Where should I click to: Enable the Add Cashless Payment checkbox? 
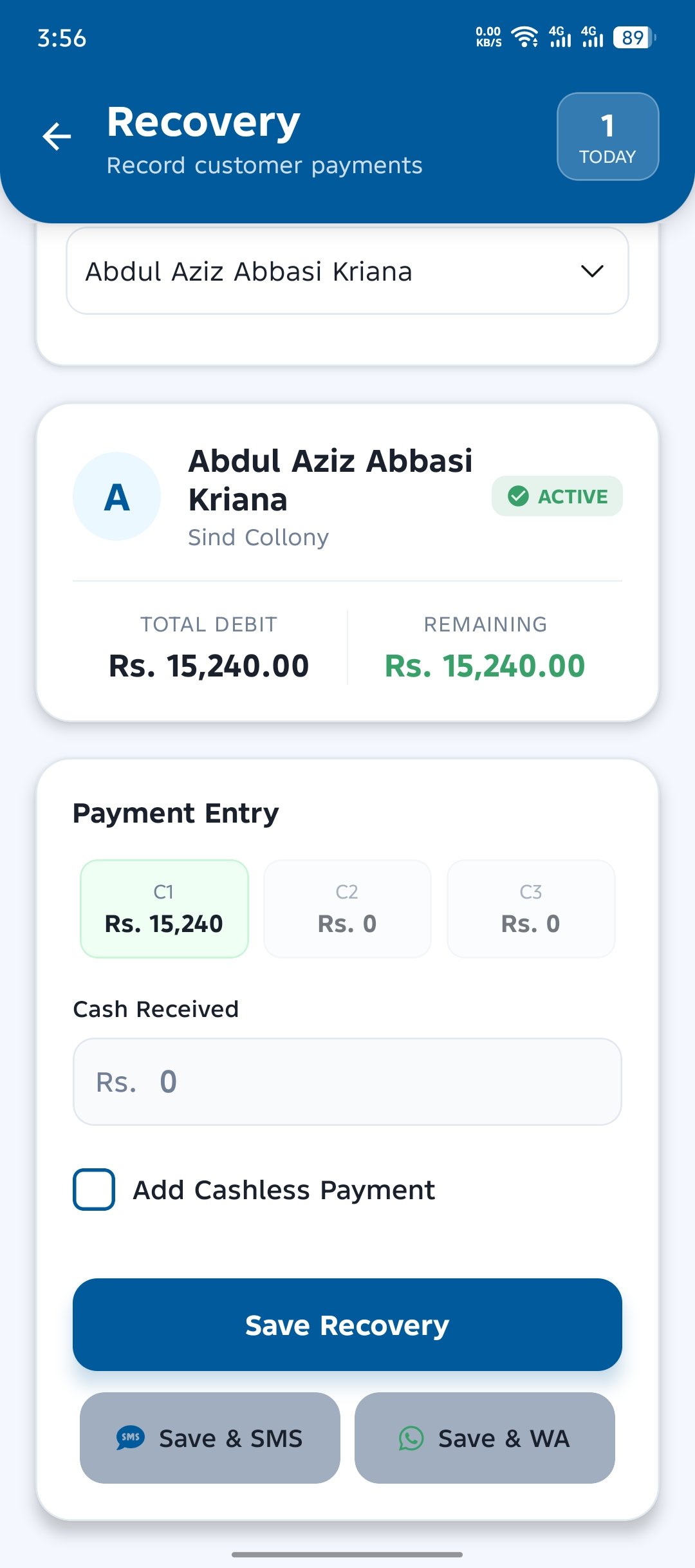tap(94, 1190)
